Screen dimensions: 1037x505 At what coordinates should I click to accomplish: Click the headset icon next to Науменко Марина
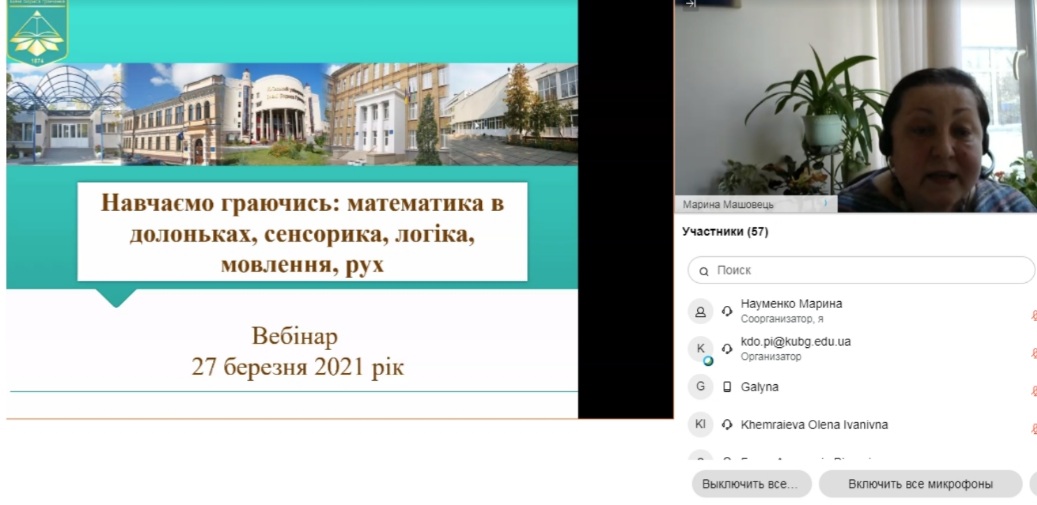[727, 311]
